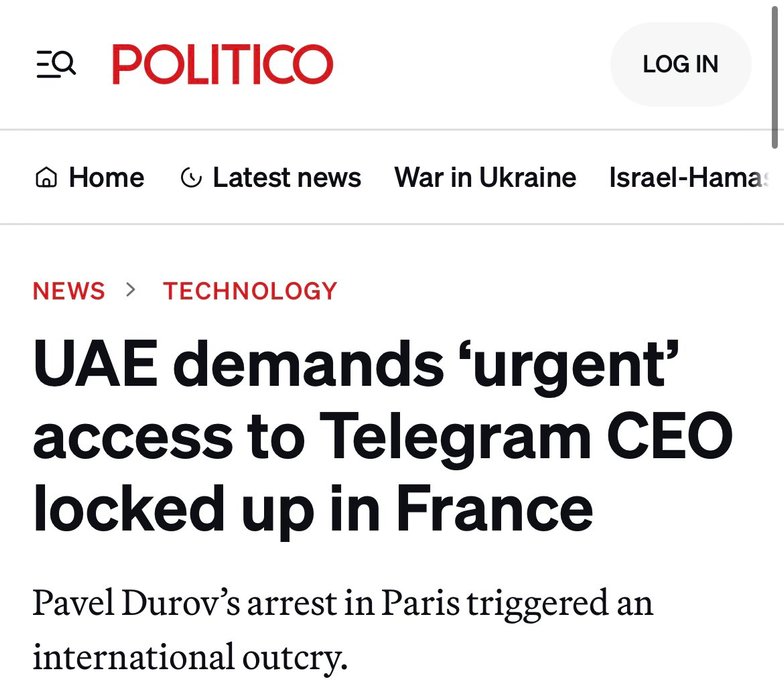Screen dimensions: 784x700
Task: Follow the TECHNOLOGY breadcrumb link
Action: [x=250, y=291]
